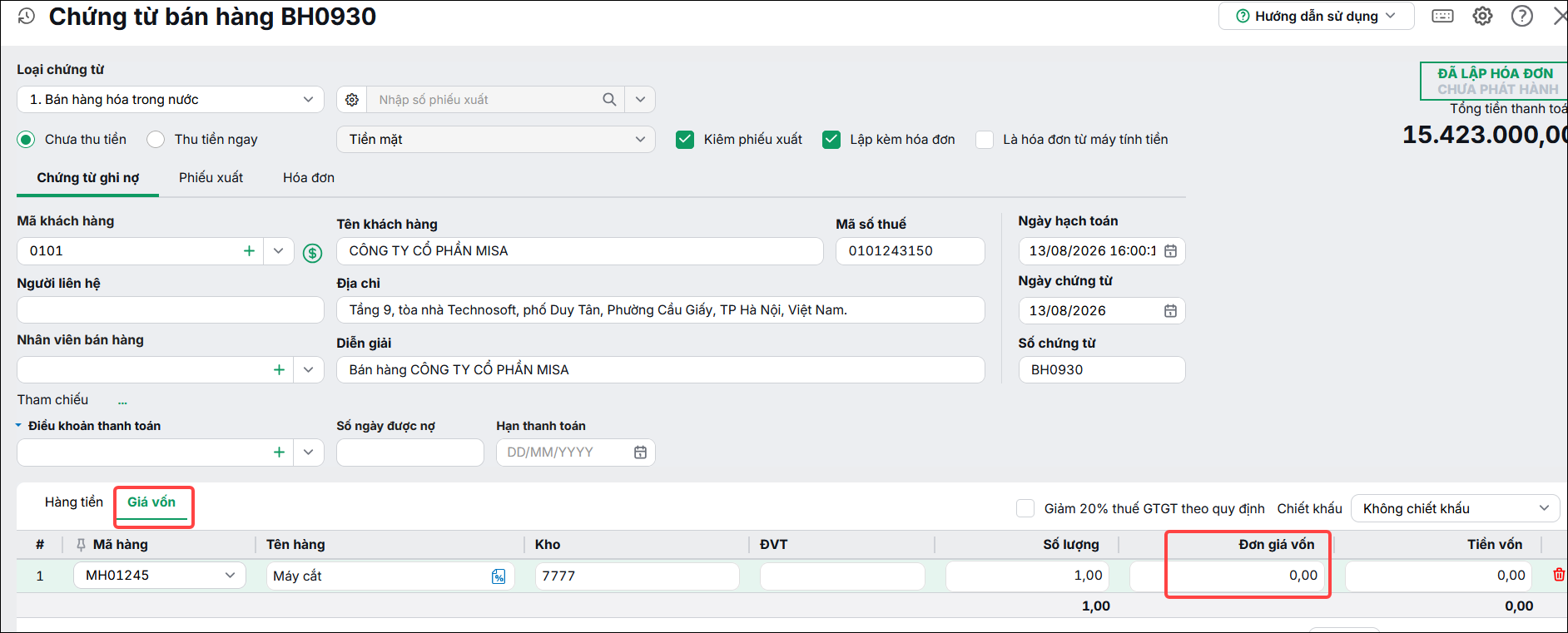Switch to Phiếu xuất tab

[211, 178]
